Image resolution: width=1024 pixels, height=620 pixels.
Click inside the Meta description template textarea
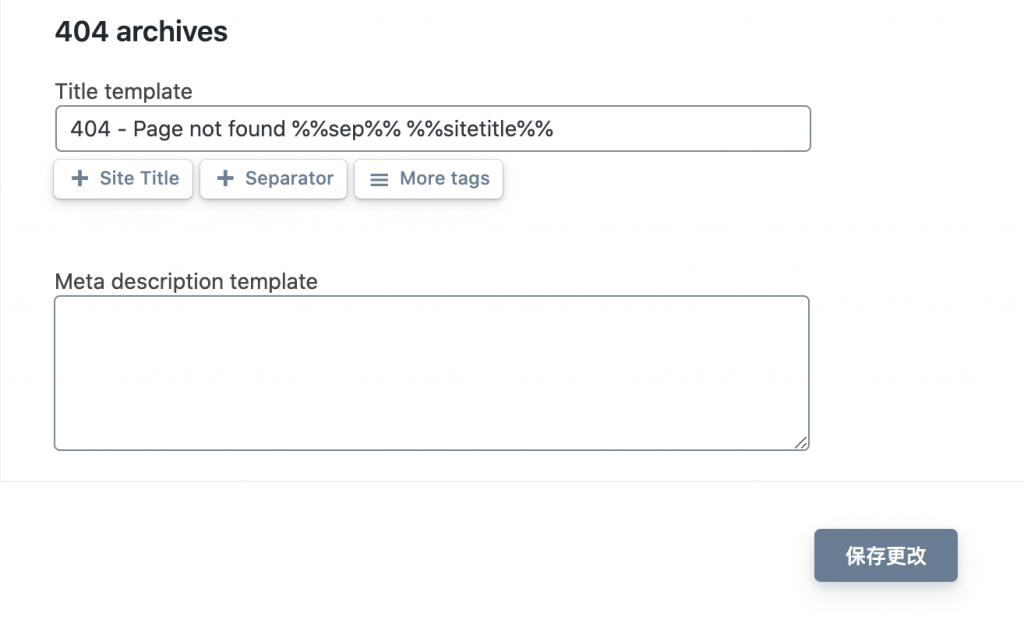(431, 372)
